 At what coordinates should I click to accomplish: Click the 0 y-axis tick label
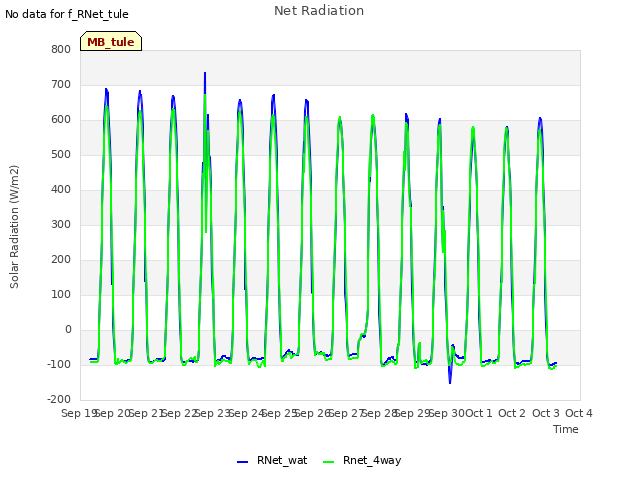pos(68,329)
